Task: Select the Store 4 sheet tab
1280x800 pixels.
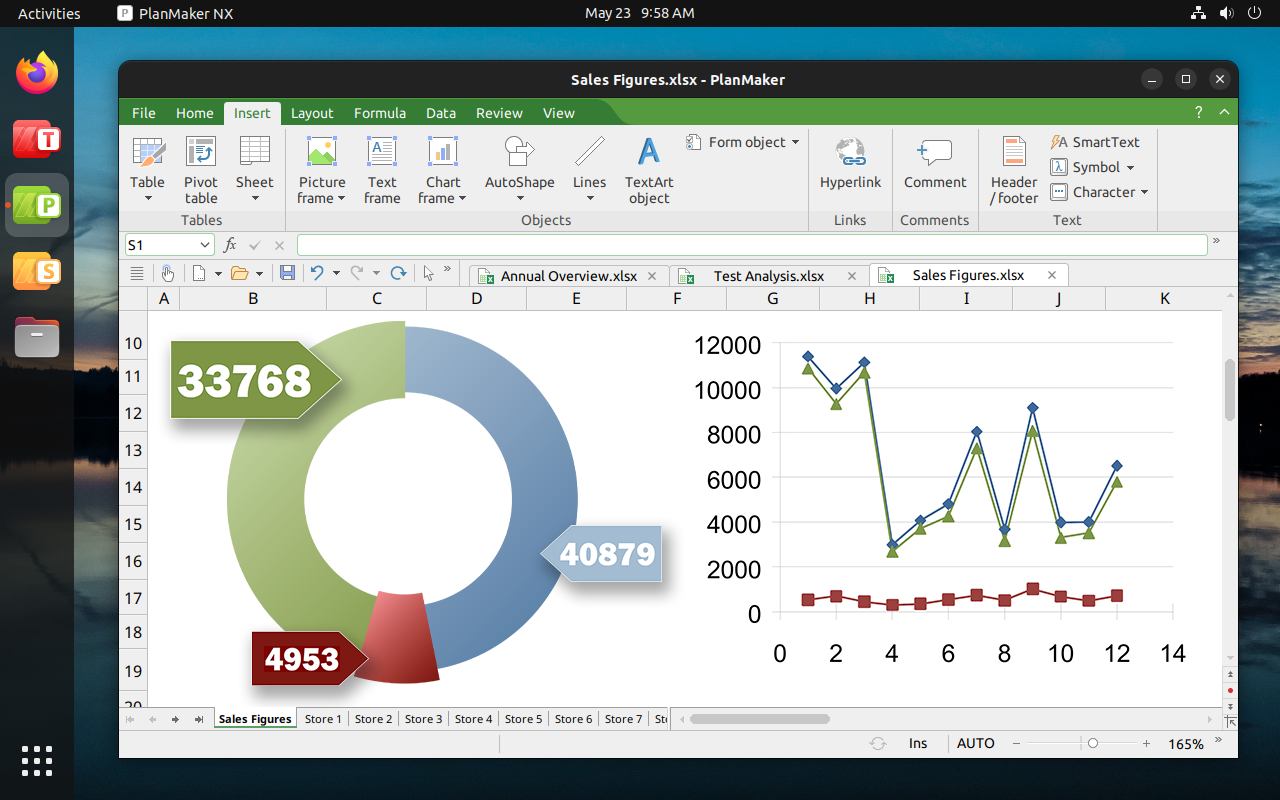Action: pos(474,719)
